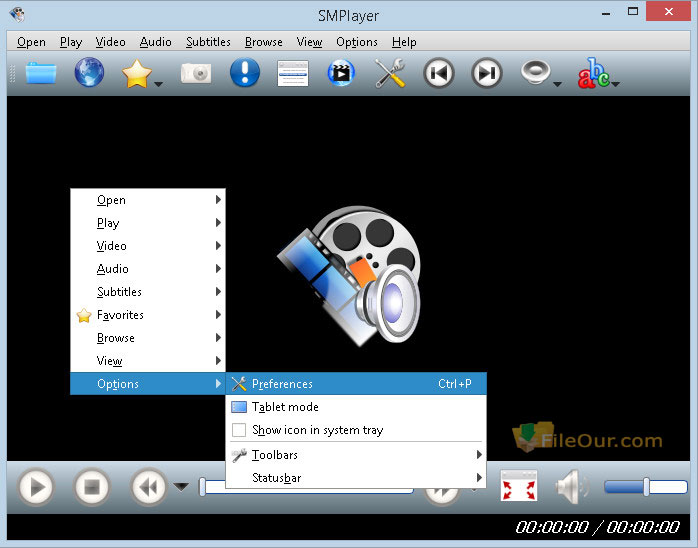Click the time display 00:00:00 / 00:00:00
This screenshot has width=698, height=548.
click(x=597, y=527)
